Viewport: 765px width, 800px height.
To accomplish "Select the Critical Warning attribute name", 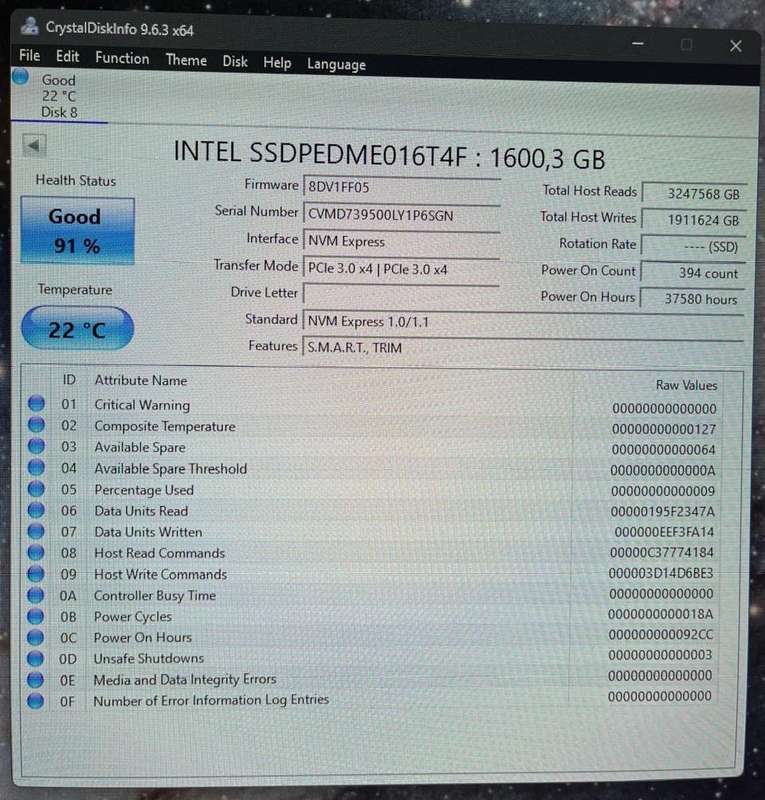I will point(142,405).
